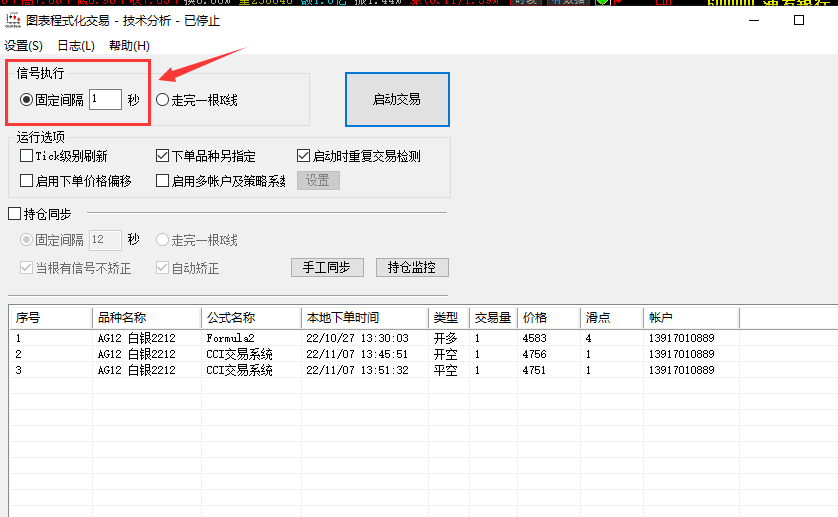The width and height of the screenshot is (838, 517).
Task: Open the 日志(L) menu
Action: tap(76, 46)
